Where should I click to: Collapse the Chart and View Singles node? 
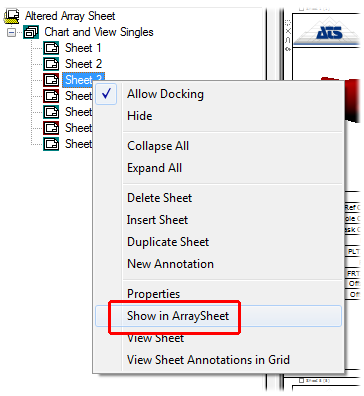pyautogui.click(x=11, y=33)
